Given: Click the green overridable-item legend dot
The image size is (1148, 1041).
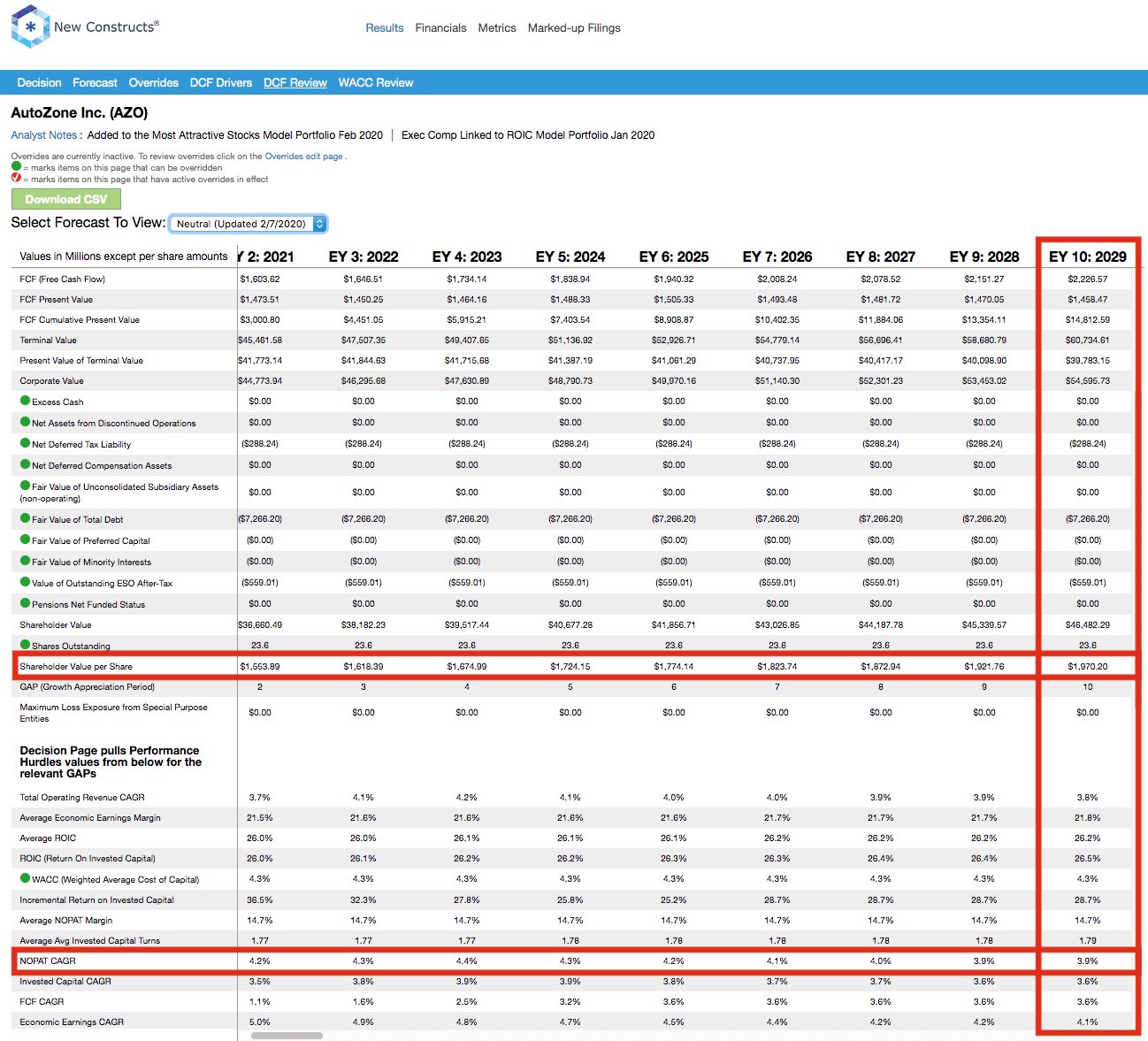Looking at the screenshot, I should point(16,166).
